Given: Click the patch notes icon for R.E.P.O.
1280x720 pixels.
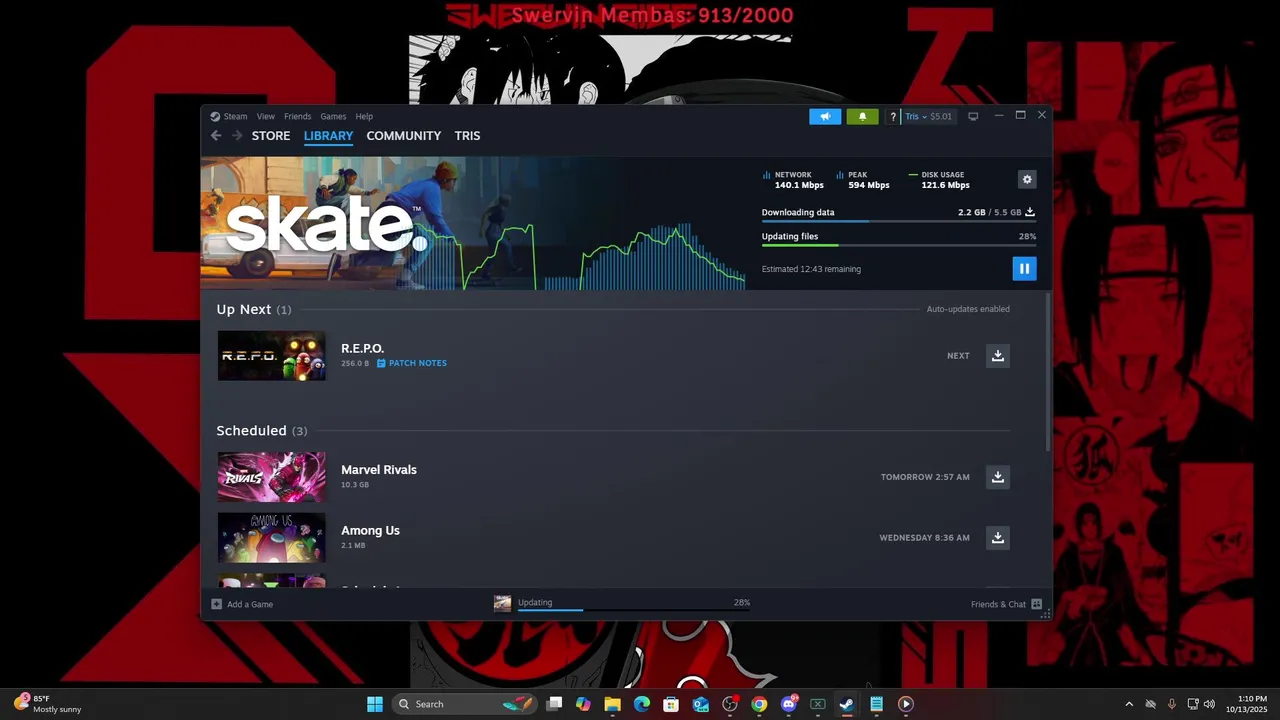Looking at the screenshot, I should (381, 363).
